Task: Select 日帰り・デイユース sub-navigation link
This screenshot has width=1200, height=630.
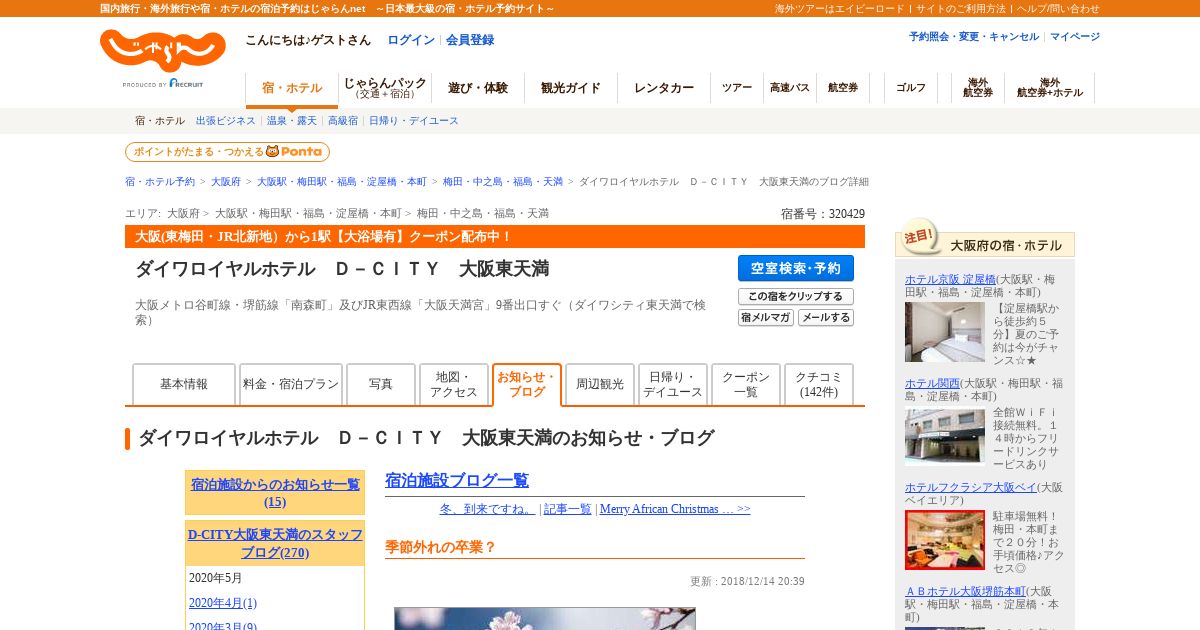Action: [414, 120]
